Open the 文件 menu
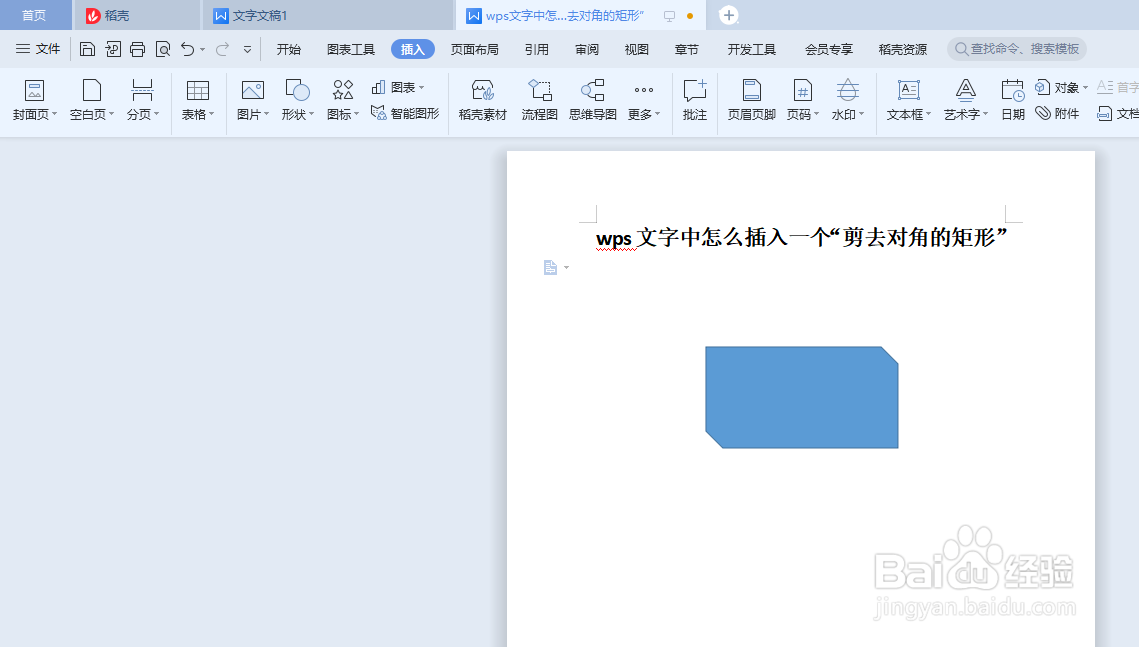 click(38, 49)
